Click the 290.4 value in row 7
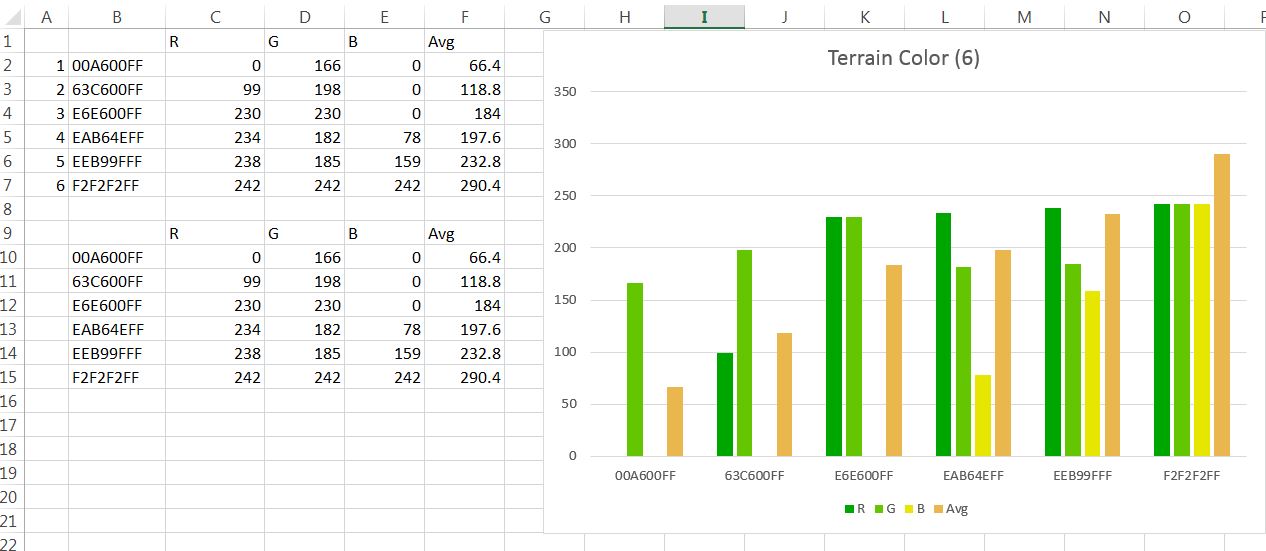This screenshot has width=1266, height=551. (x=464, y=185)
